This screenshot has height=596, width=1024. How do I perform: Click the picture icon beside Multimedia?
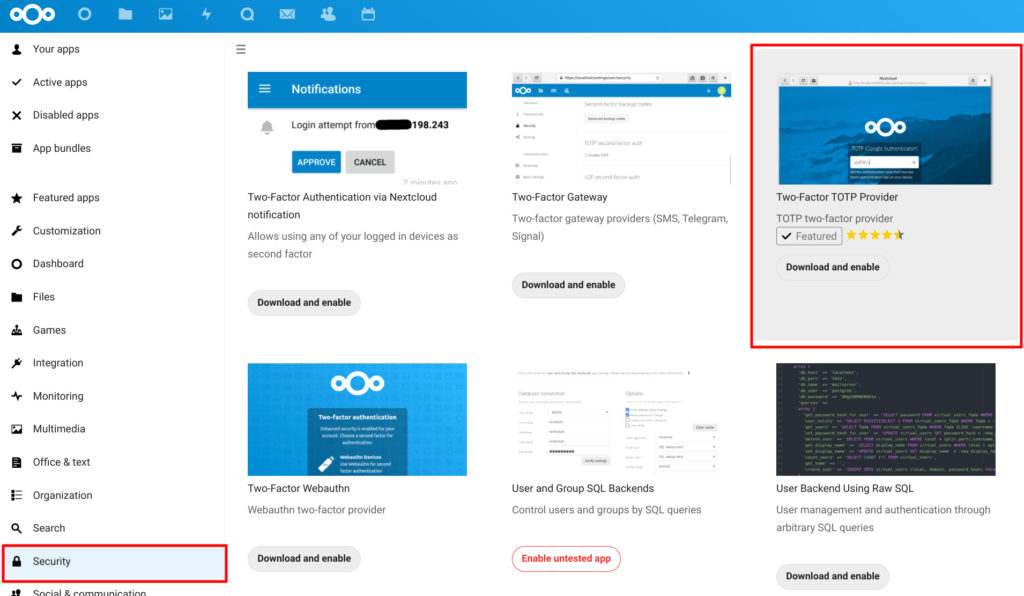click(x=17, y=429)
